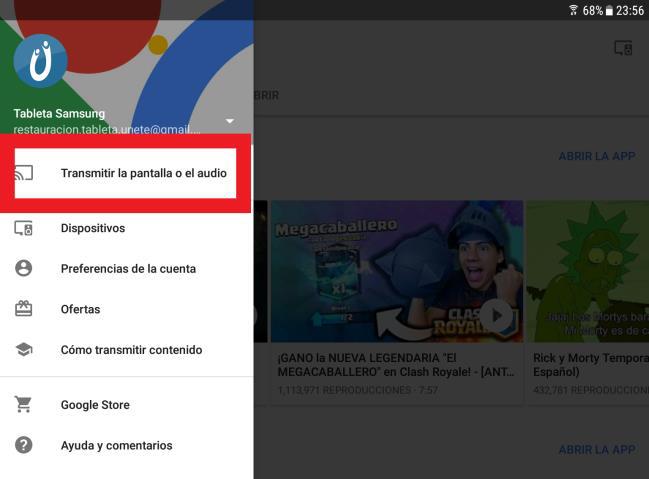The image size is (649, 479).
Task: Tap the partially hidden DESCUBRIR tab
Action: coord(266,95)
